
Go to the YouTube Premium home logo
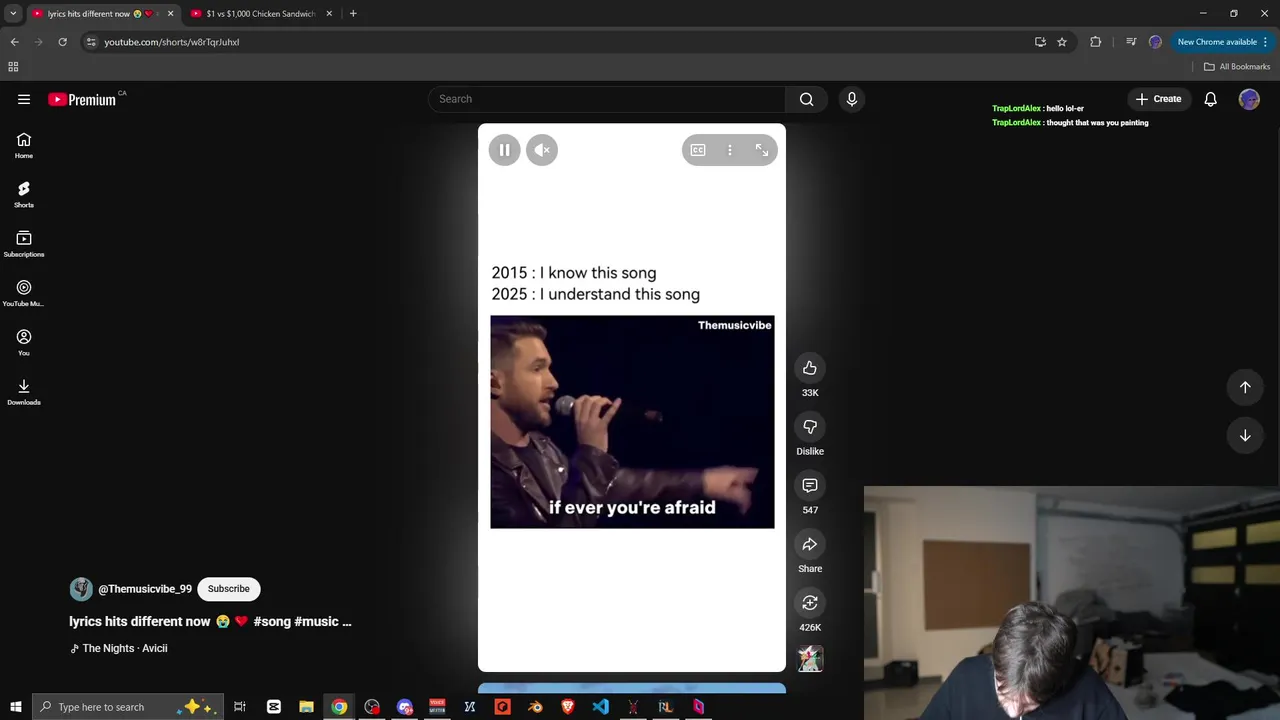tap(82, 99)
